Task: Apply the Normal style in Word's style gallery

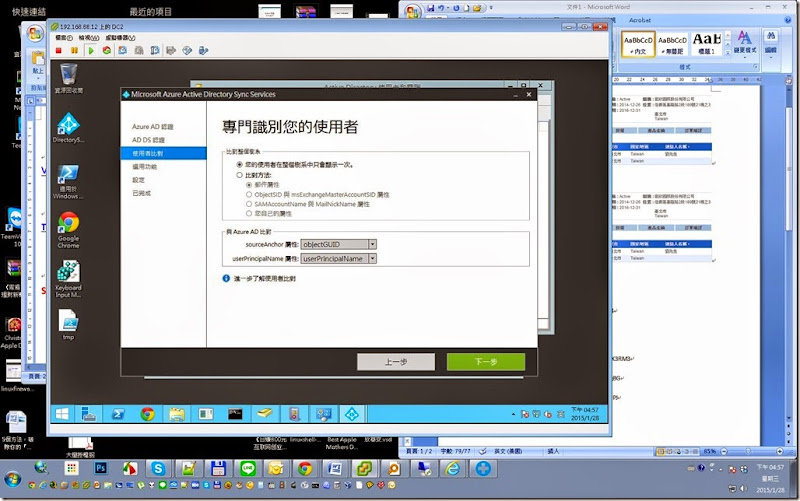Action: (x=638, y=44)
